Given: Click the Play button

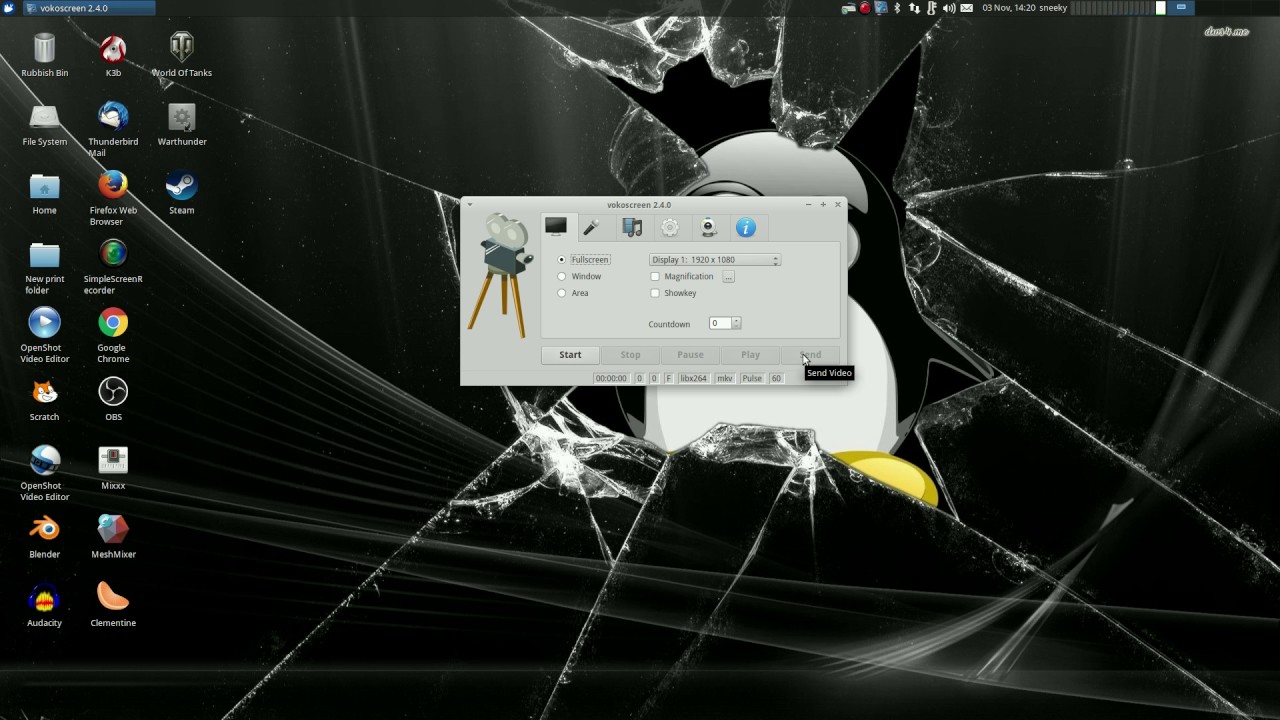Looking at the screenshot, I should pos(750,355).
